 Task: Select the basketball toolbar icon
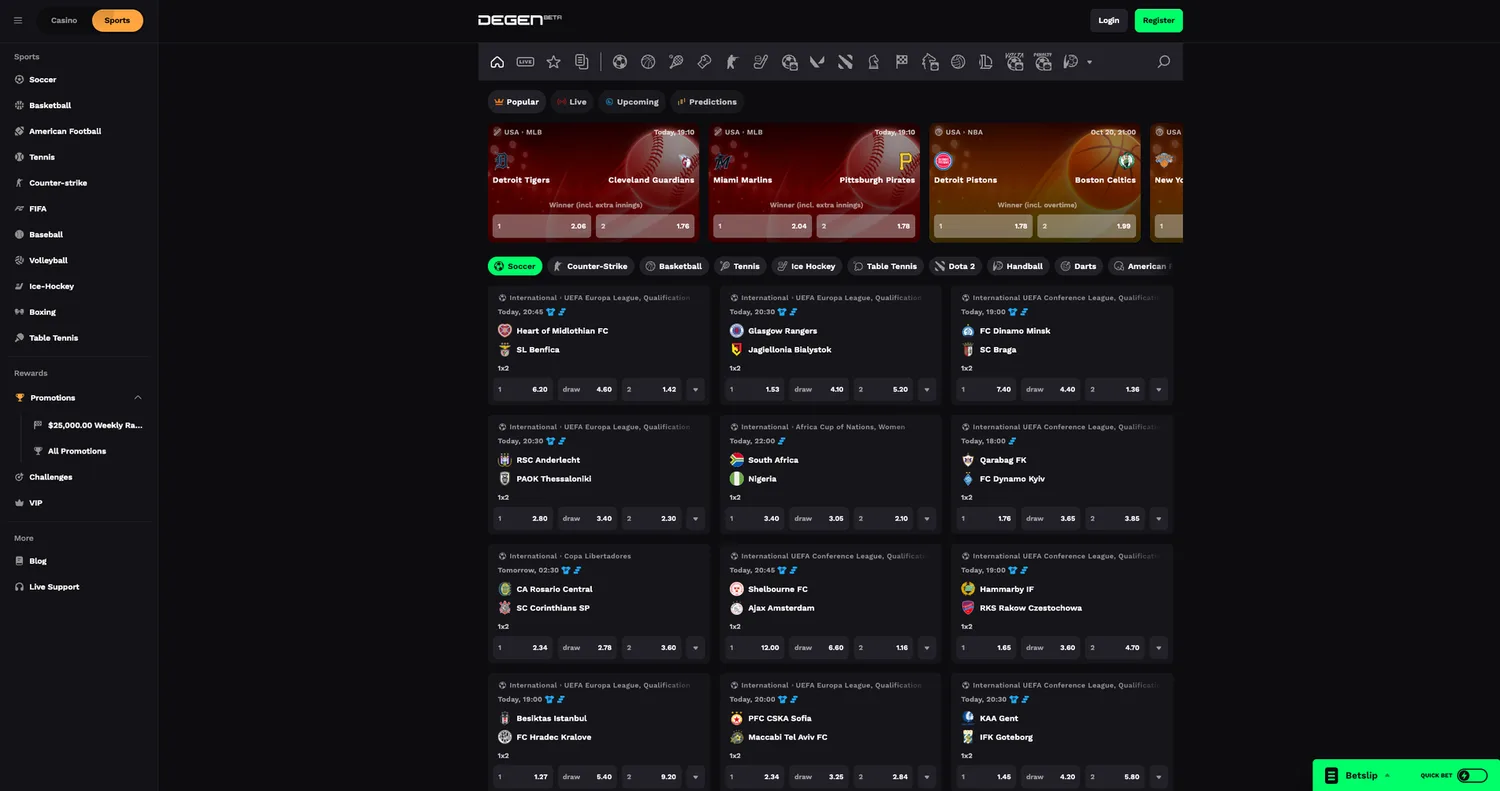[648, 62]
